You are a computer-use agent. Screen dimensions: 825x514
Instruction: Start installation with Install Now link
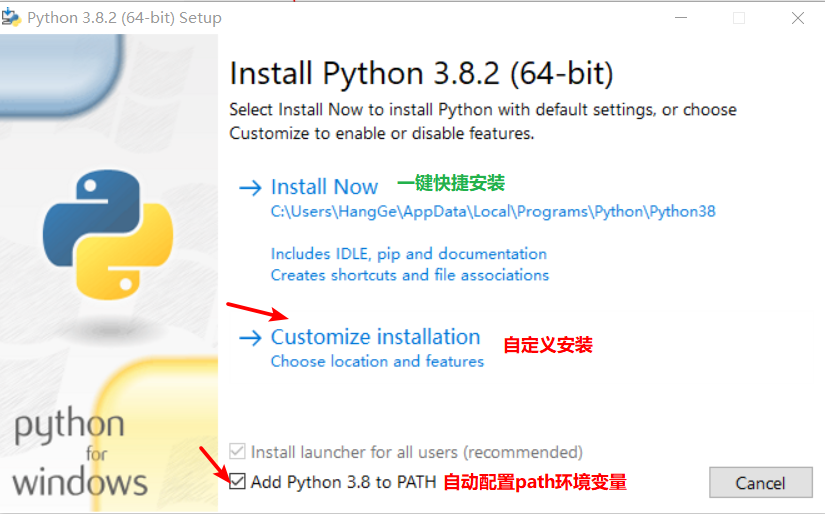tap(324, 187)
